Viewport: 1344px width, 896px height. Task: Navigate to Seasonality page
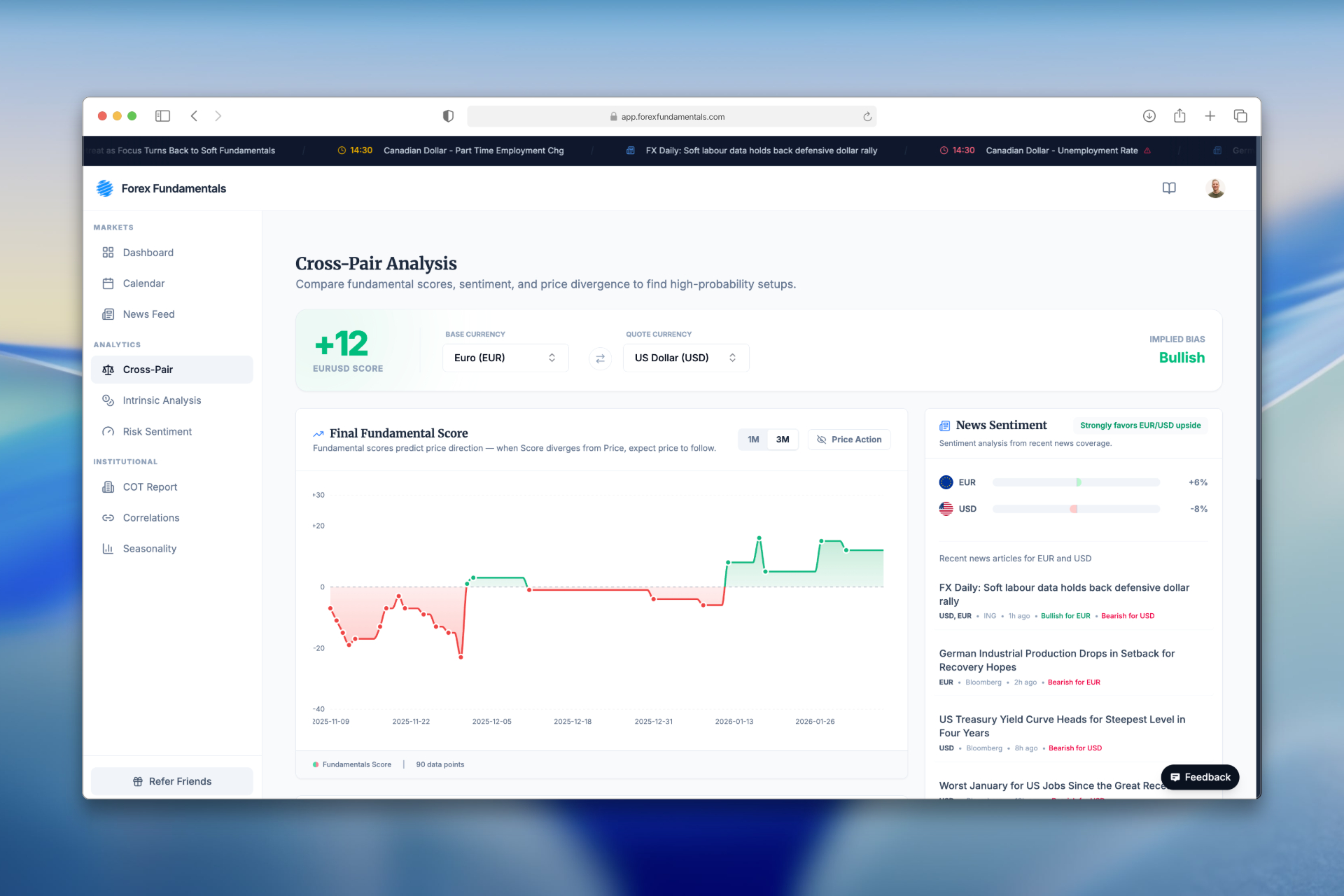(x=149, y=549)
